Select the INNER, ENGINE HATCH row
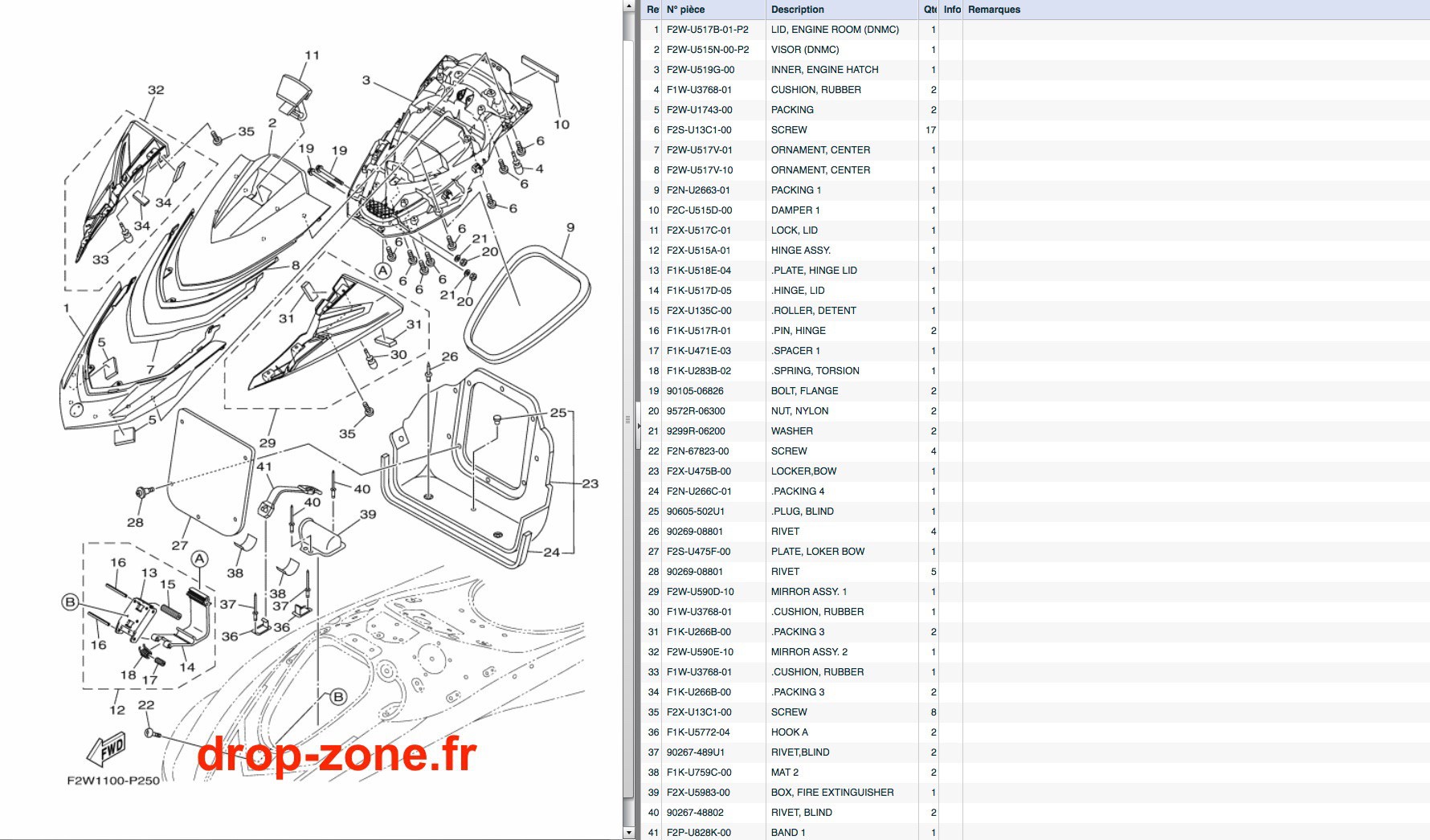Screen dimensions: 1430x840 (x=1035, y=70)
